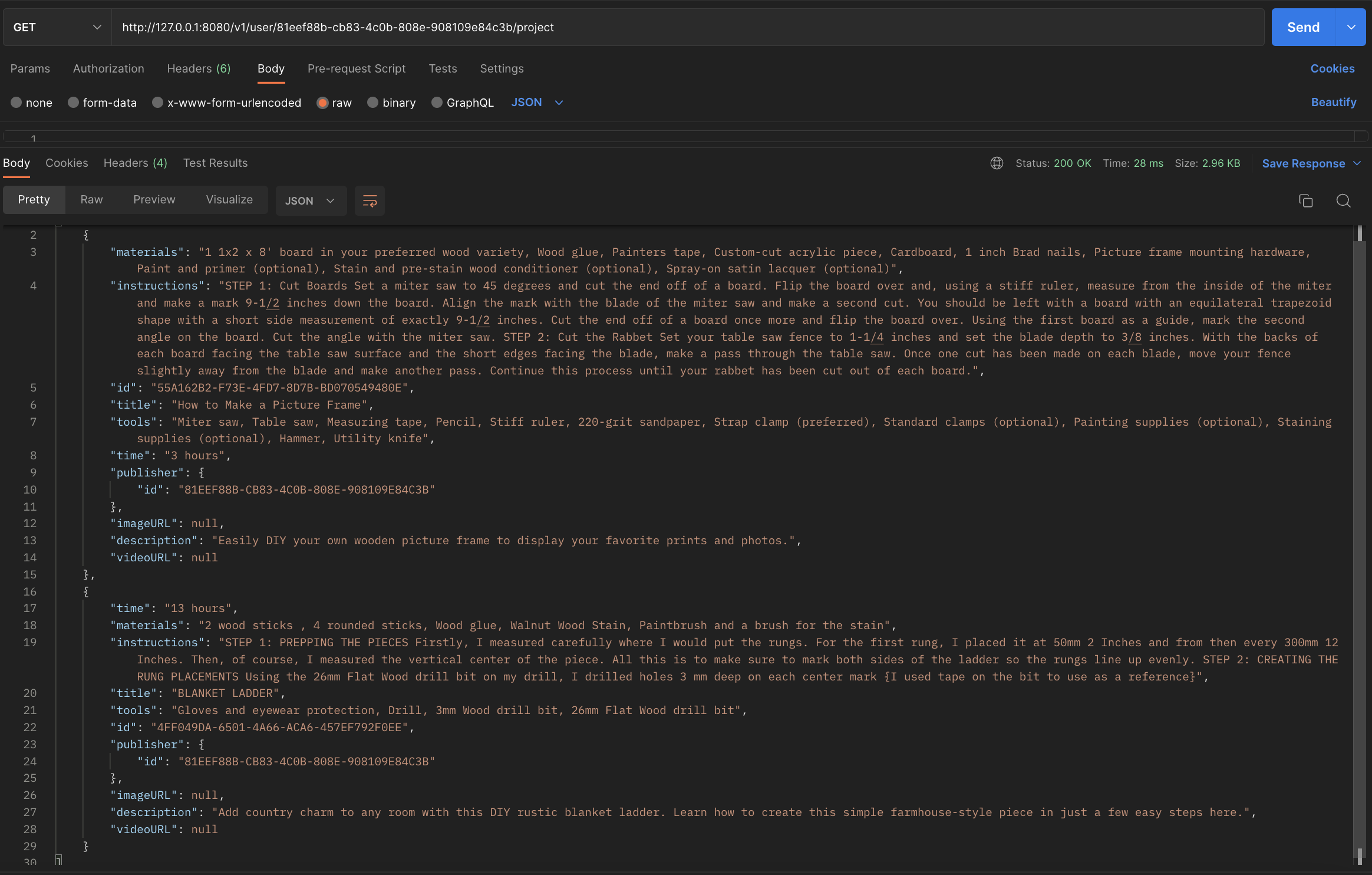Open the blue JSON body format dropdown
The image size is (1372, 875).
point(537,103)
